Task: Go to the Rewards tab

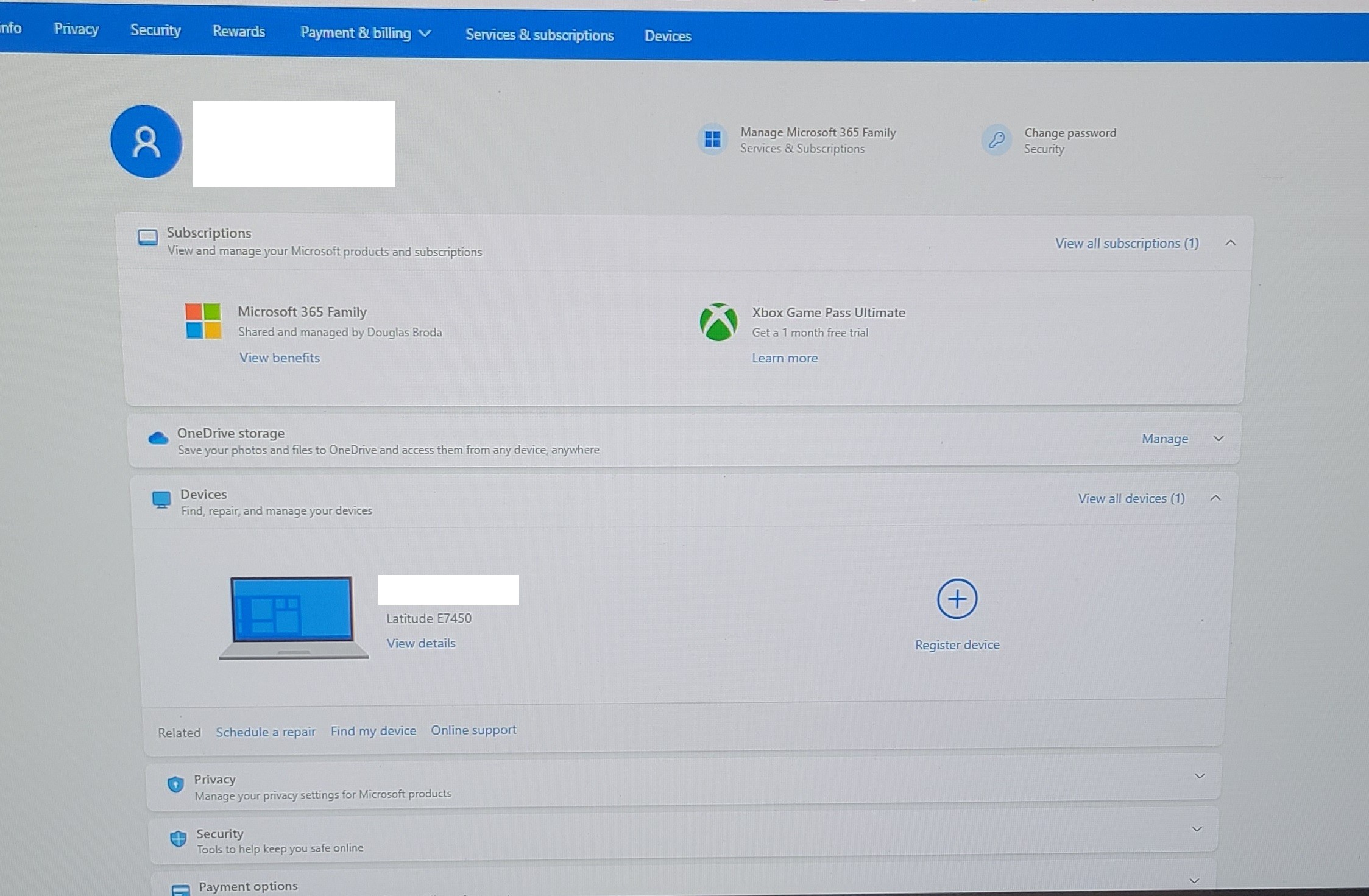Action: 239,31
